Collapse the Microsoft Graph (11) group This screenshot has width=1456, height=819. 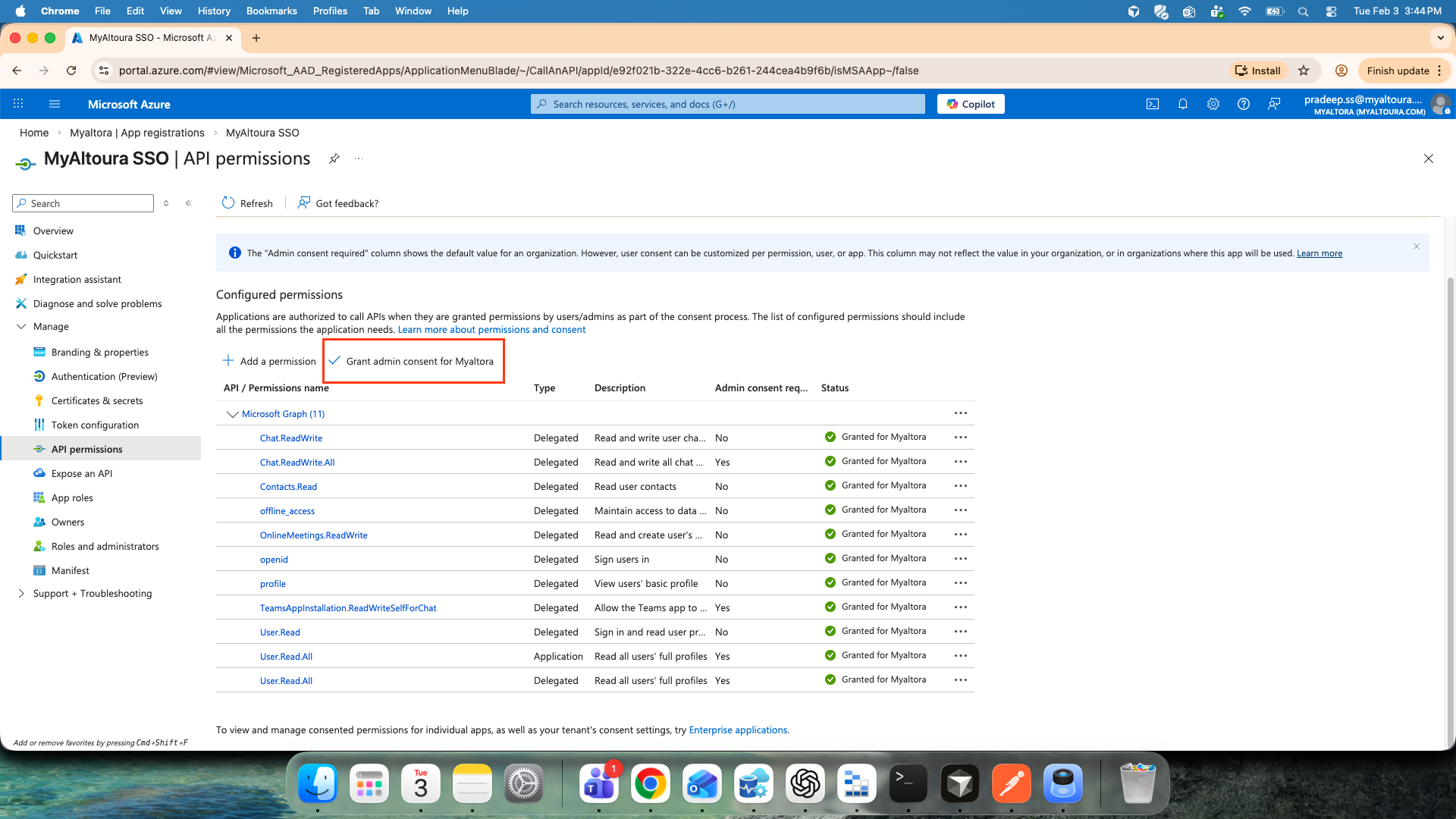tap(232, 414)
